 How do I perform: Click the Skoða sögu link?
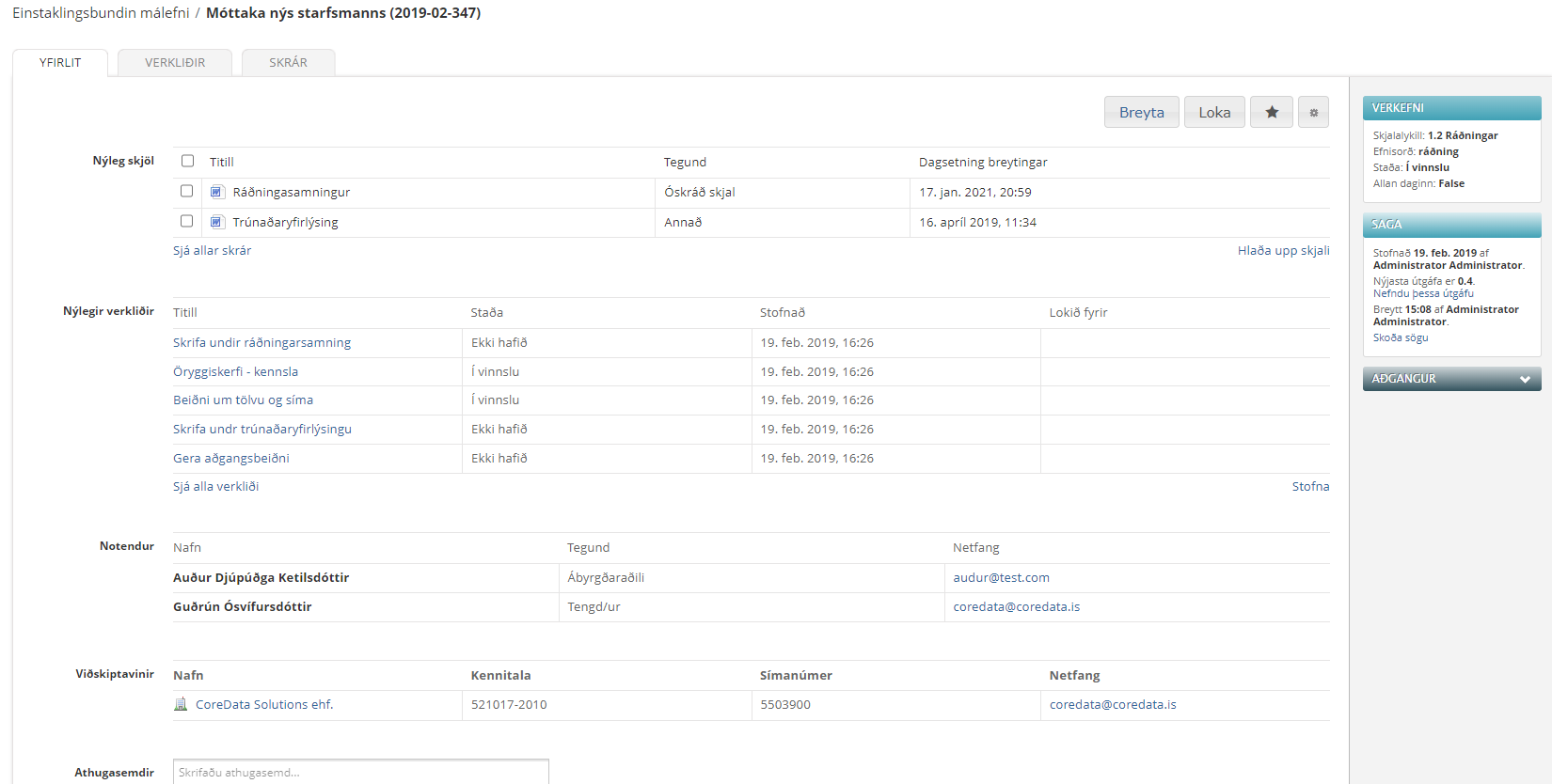pyautogui.click(x=1400, y=337)
